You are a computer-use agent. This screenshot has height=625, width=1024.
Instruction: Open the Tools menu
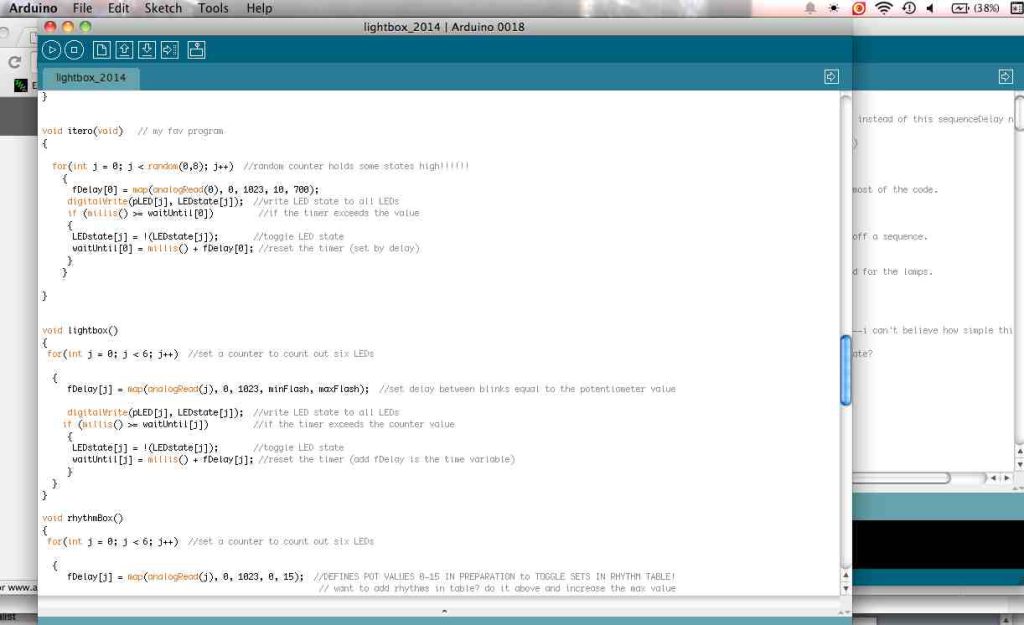[x=213, y=8]
